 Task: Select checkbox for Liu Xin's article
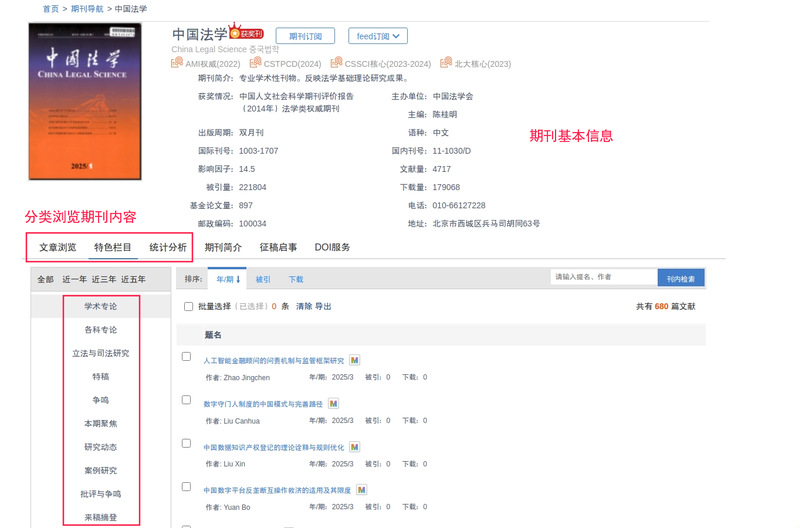tap(186, 443)
